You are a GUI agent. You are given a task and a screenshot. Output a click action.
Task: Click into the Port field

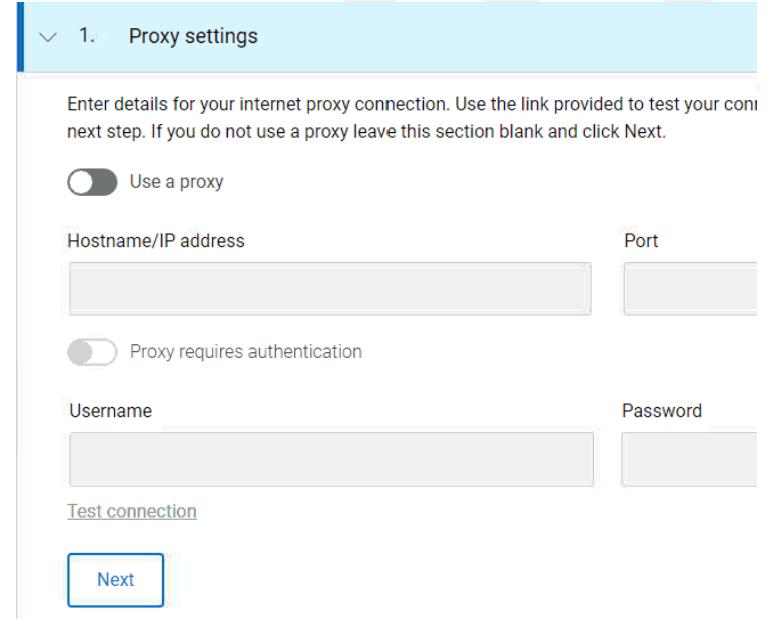(x=690, y=289)
